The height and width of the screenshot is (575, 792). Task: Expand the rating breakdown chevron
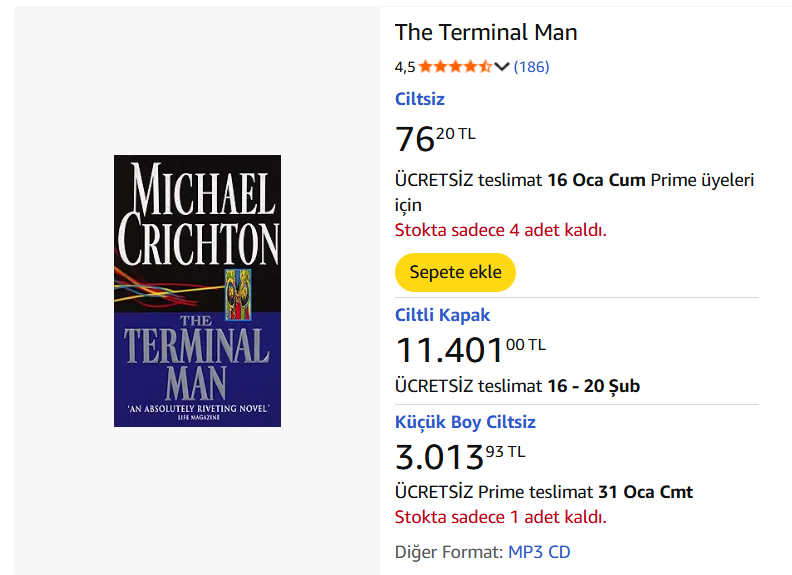502,67
